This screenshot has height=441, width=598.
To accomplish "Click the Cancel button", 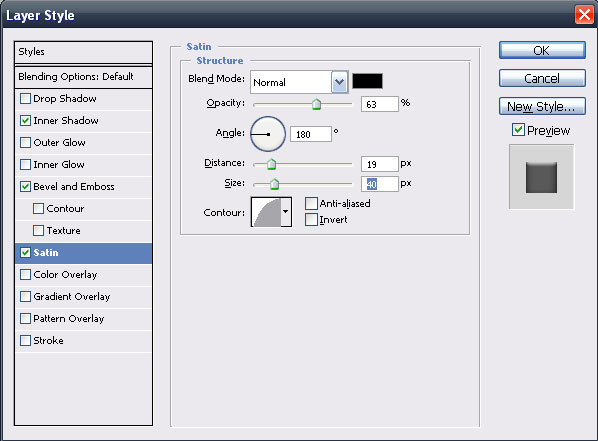I will pos(542,79).
